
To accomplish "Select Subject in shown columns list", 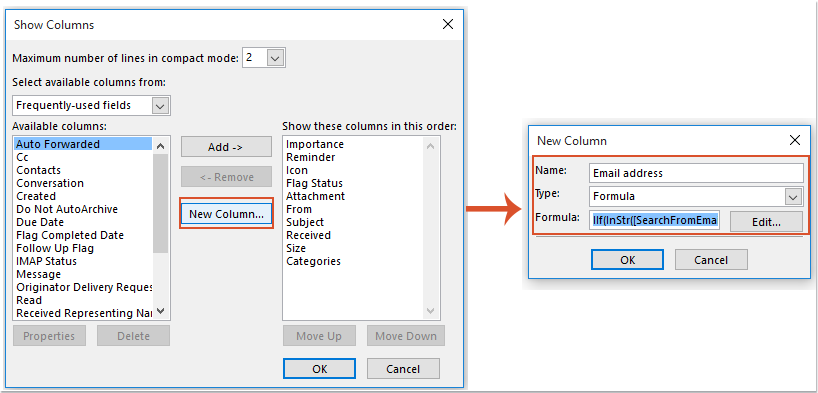I will tap(353, 222).
